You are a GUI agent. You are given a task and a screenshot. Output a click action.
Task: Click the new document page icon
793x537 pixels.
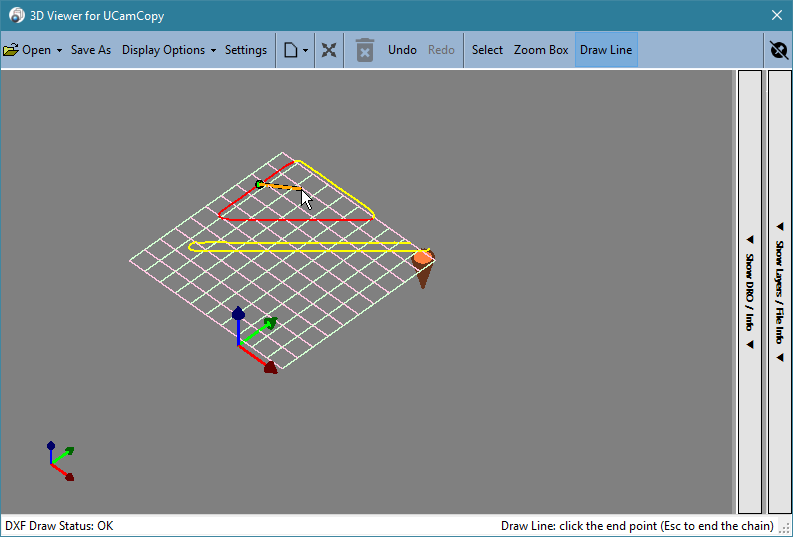(290, 50)
